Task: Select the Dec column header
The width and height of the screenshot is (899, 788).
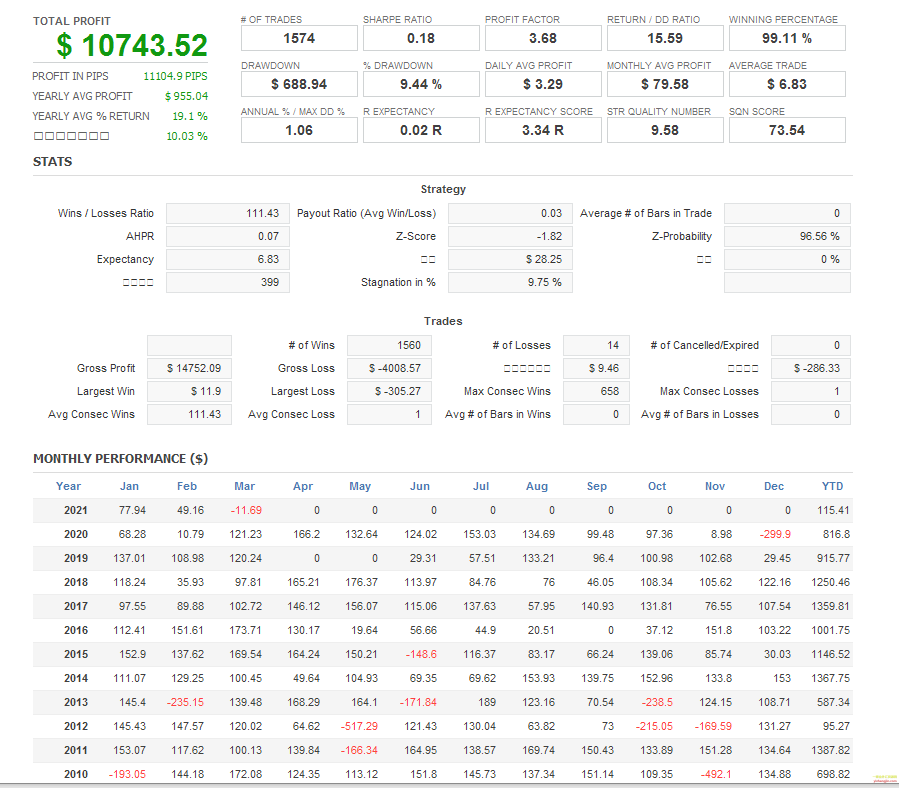Action: click(x=773, y=486)
